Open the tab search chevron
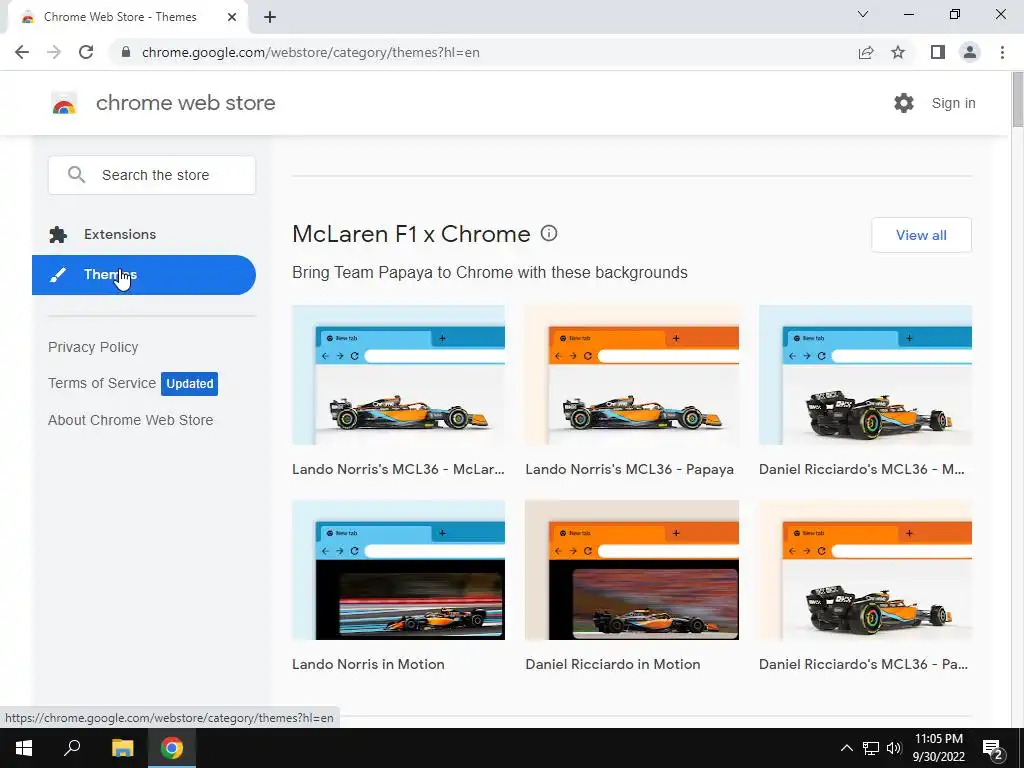This screenshot has height=768, width=1024. click(863, 14)
